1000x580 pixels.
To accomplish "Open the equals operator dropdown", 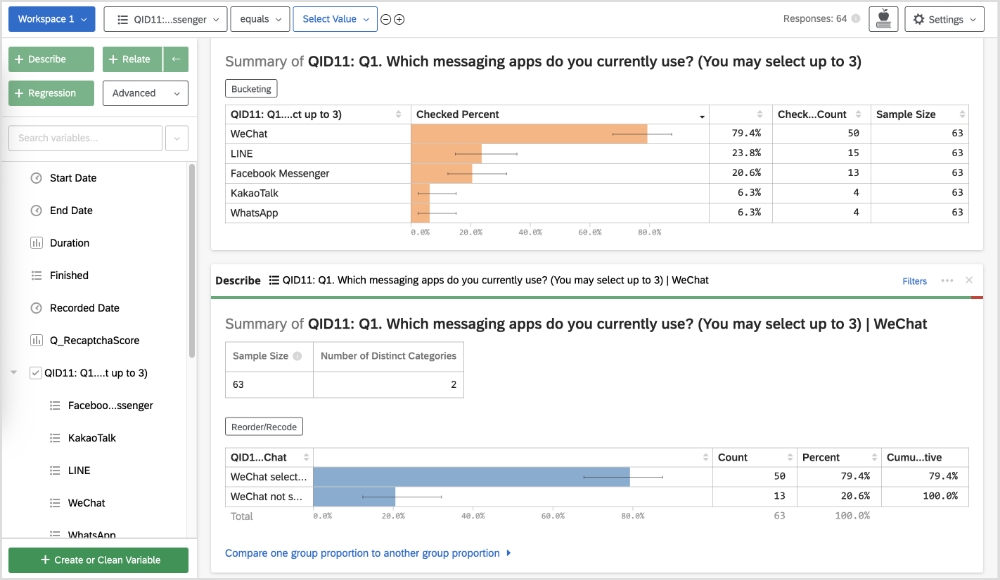I will (x=260, y=19).
